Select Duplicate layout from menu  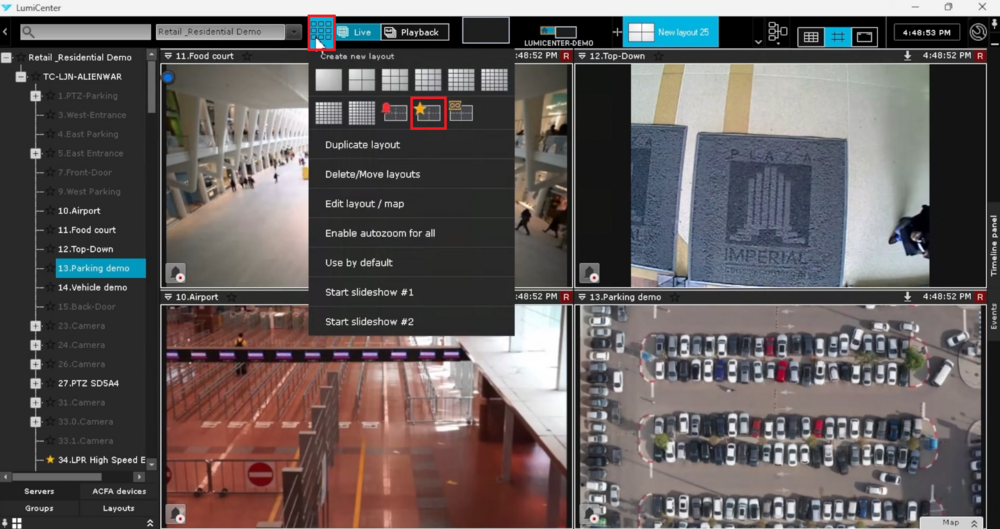[x=362, y=145]
